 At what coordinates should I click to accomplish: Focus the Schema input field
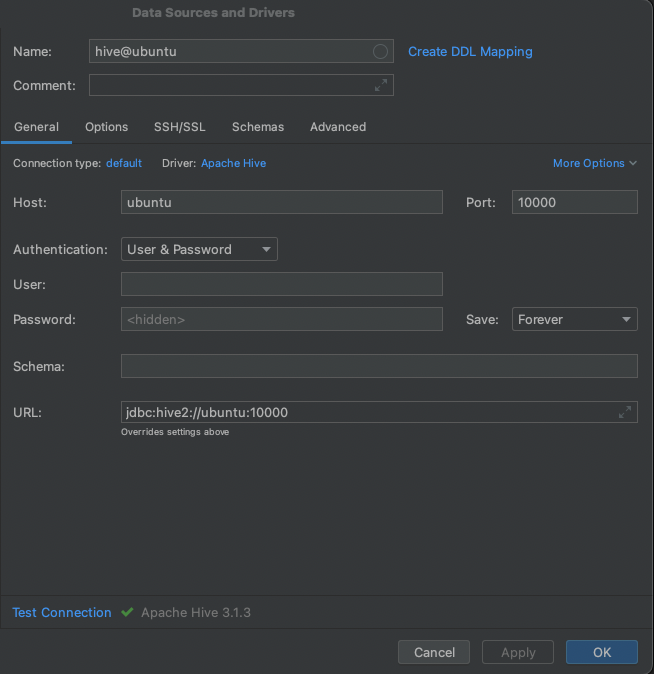tap(379, 366)
